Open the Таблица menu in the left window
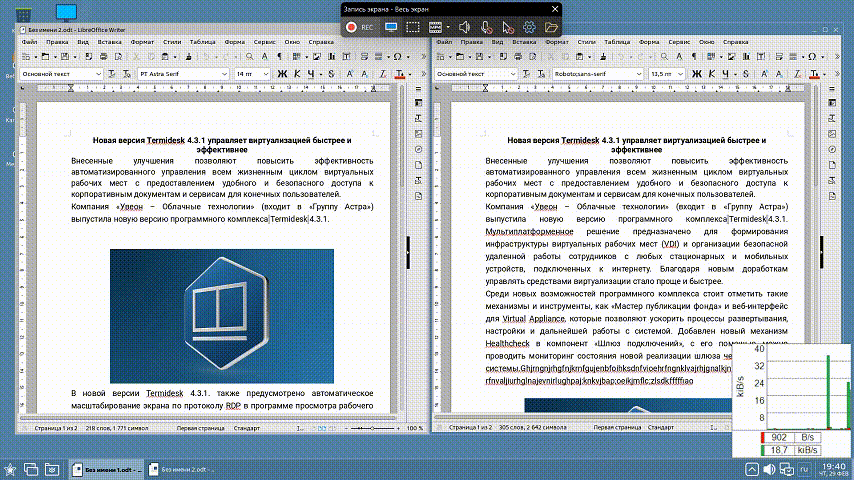This screenshot has height=480, width=854. [x=202, y=43]
